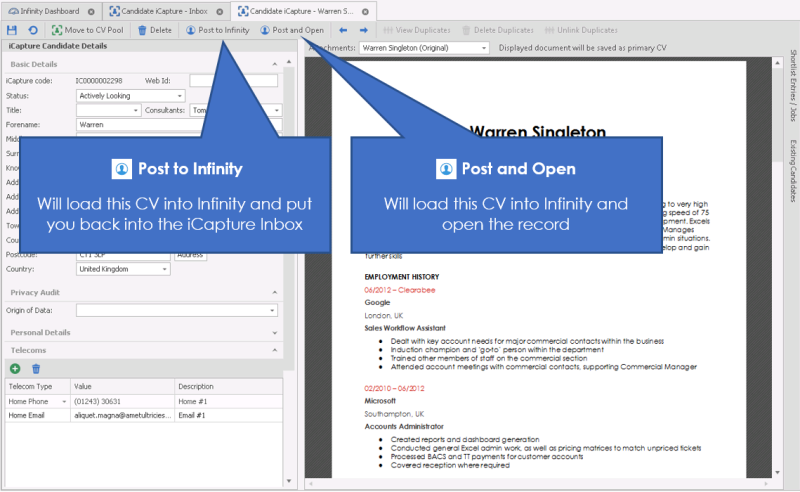Close the Infinity Dashboard tab
The image size is (800, 492).
click(x=92, y=10)
